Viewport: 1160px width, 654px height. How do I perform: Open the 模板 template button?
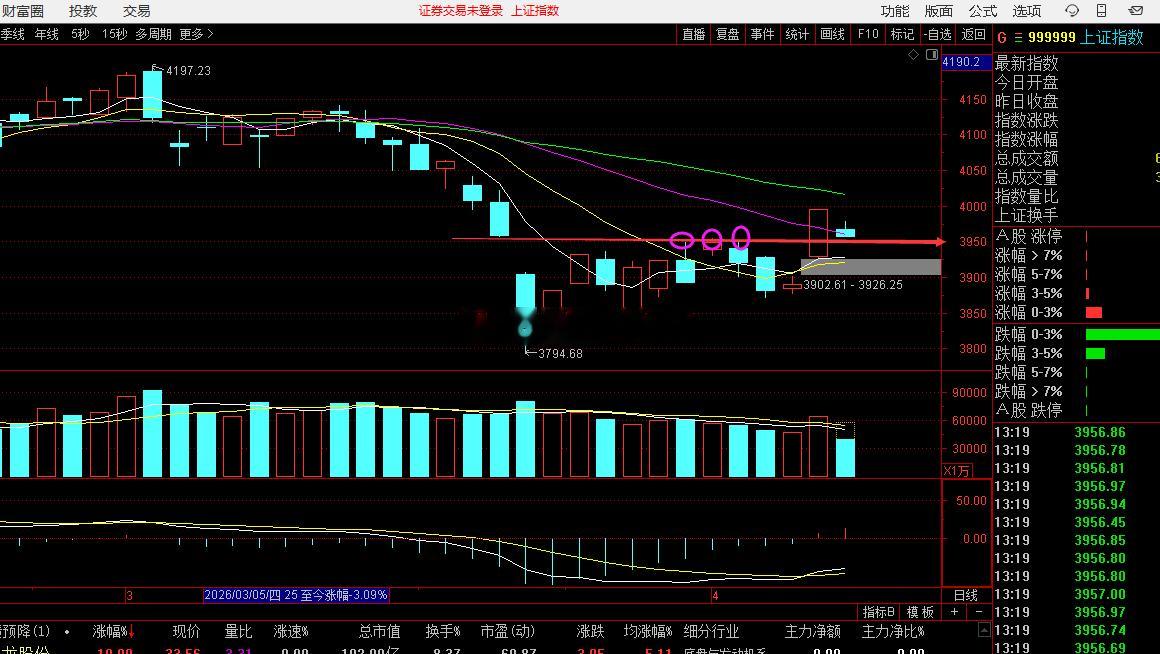click(x=920, y=612)
